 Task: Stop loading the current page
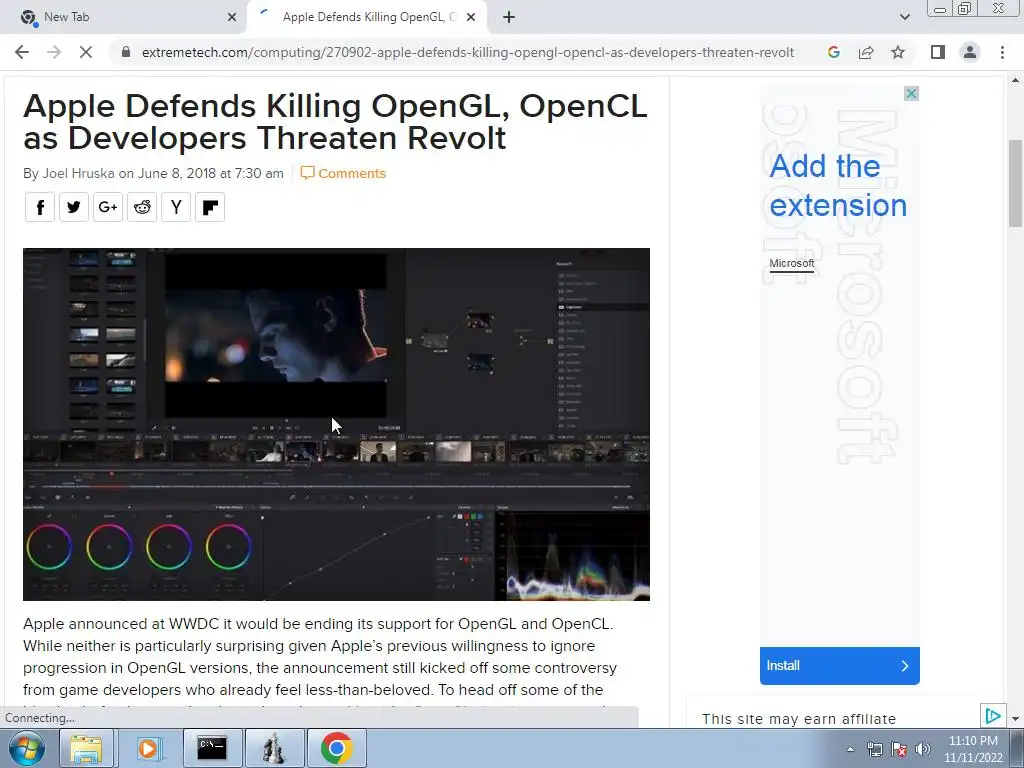(x=86, y=52)
